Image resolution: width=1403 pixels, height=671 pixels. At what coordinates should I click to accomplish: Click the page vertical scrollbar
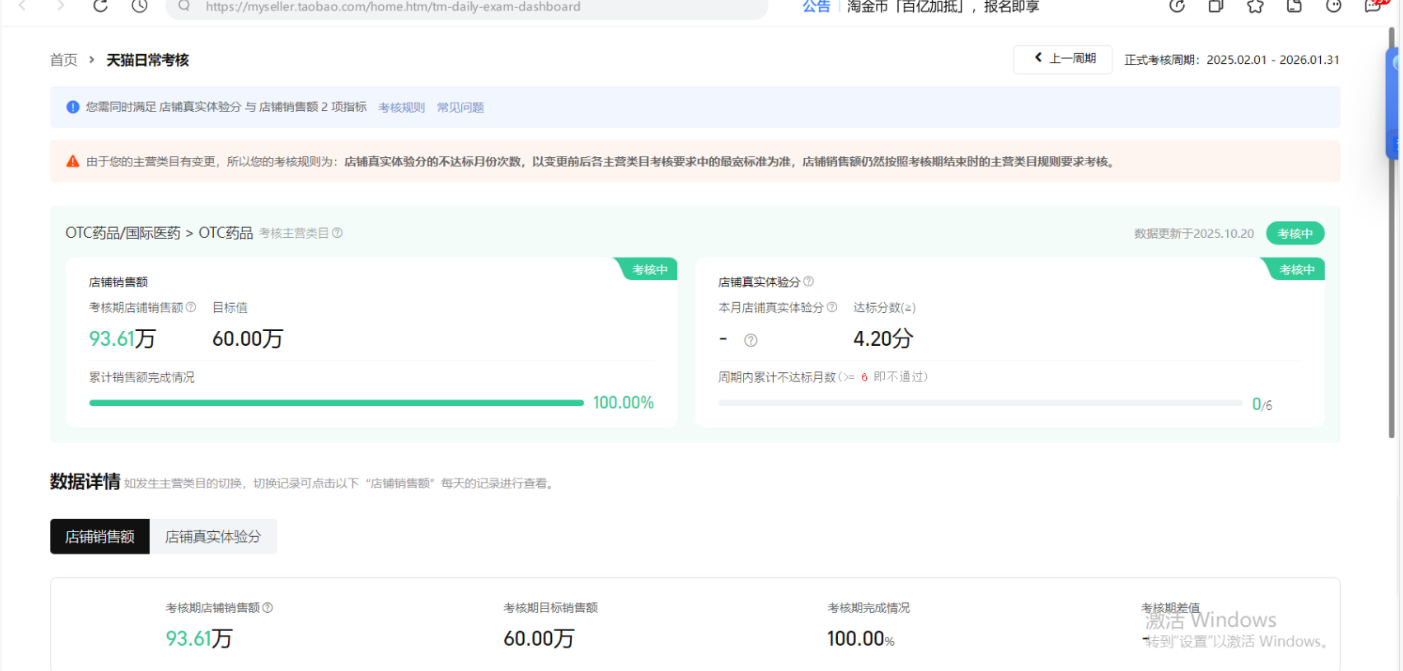(1391, 230)
